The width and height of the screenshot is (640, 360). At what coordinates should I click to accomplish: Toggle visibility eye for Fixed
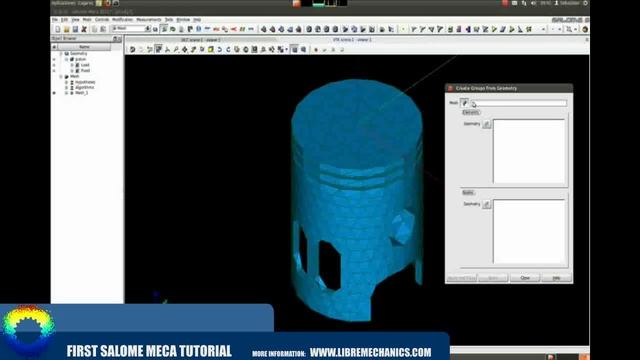click(54, 71)
